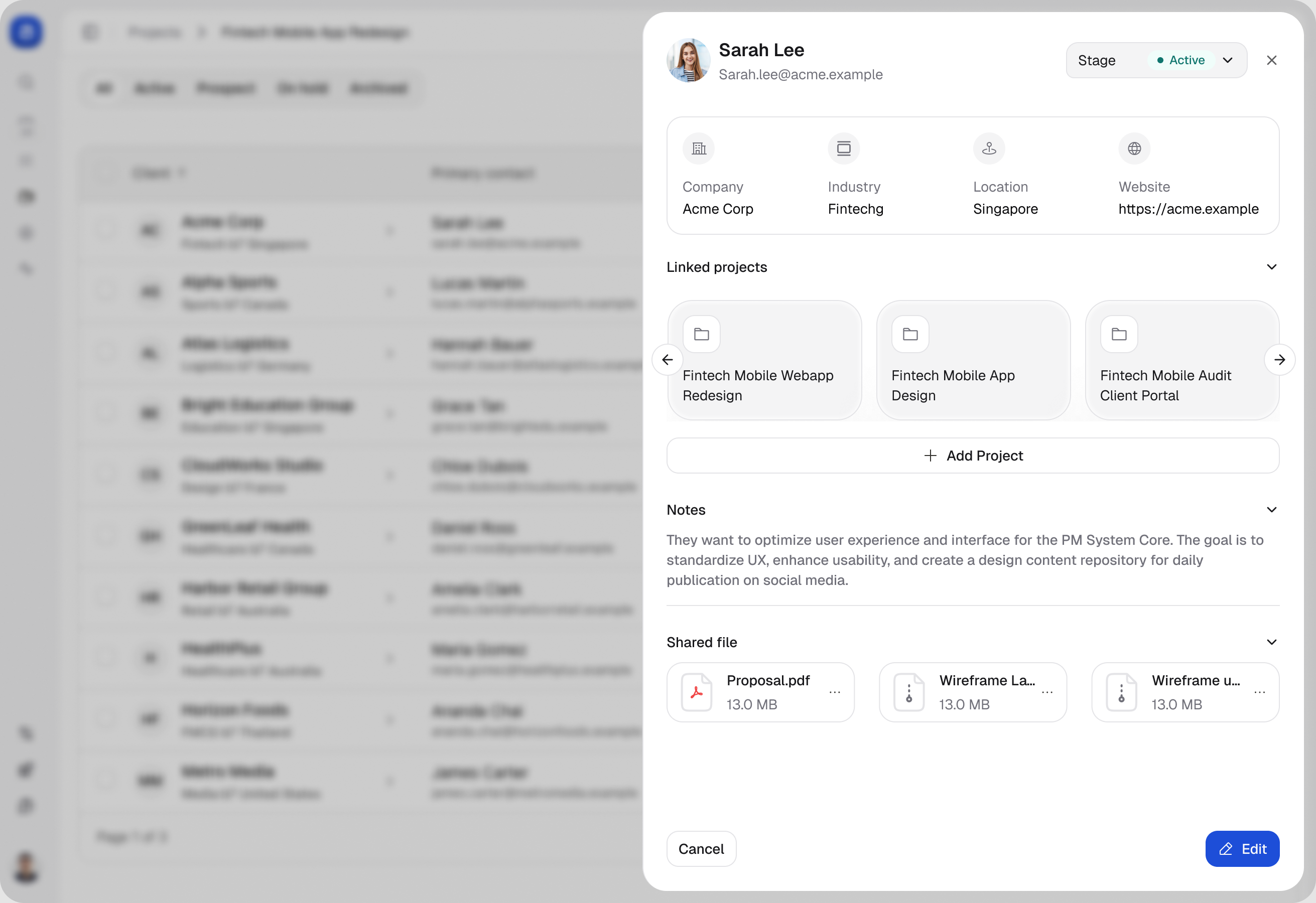The image size is (1316, 903).
Task: Open more options for Wireframe u... file
Action: tap(1259, 692)
